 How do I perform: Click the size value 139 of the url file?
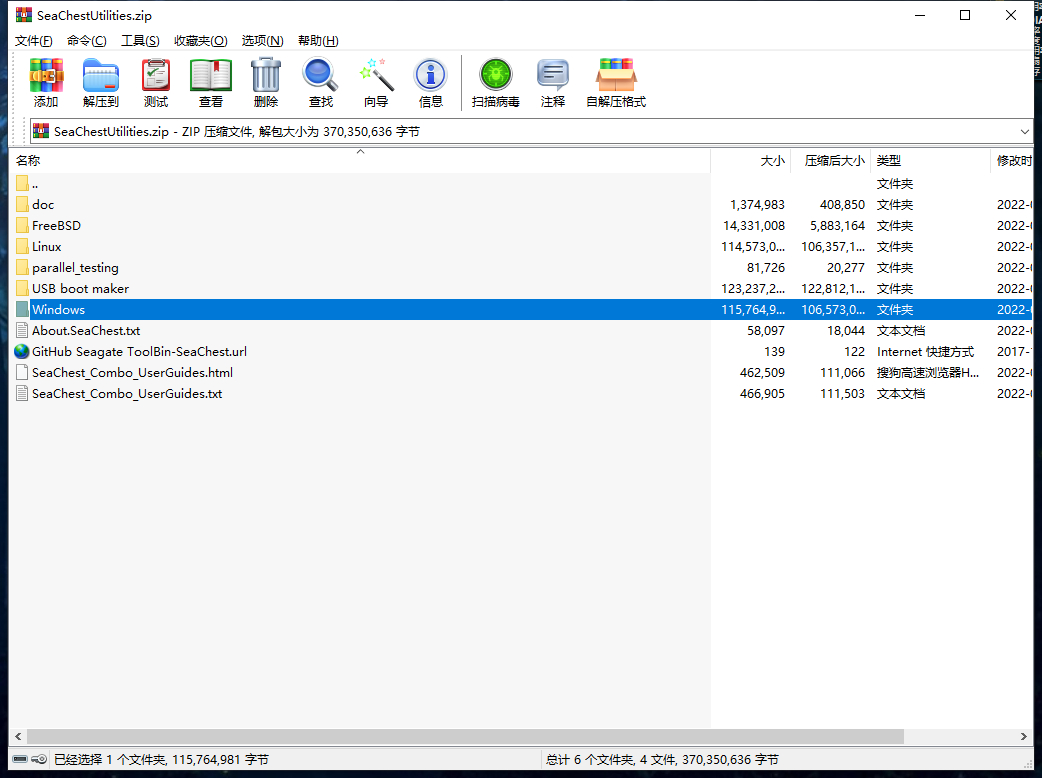pyautogui.click(x=774, y=351)
